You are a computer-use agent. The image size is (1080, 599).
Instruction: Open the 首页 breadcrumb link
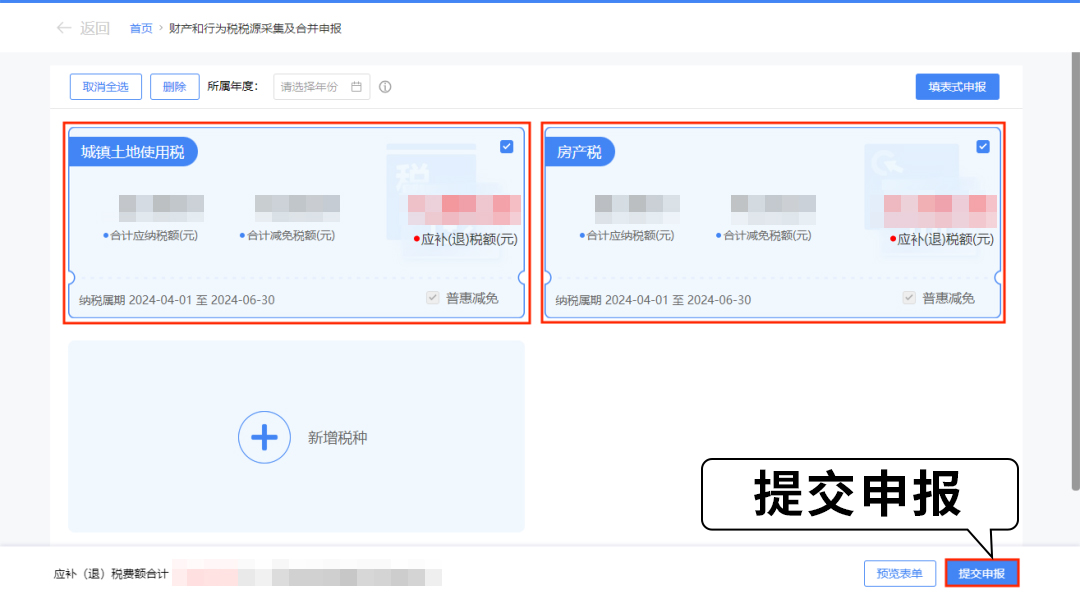click(141, 29)
